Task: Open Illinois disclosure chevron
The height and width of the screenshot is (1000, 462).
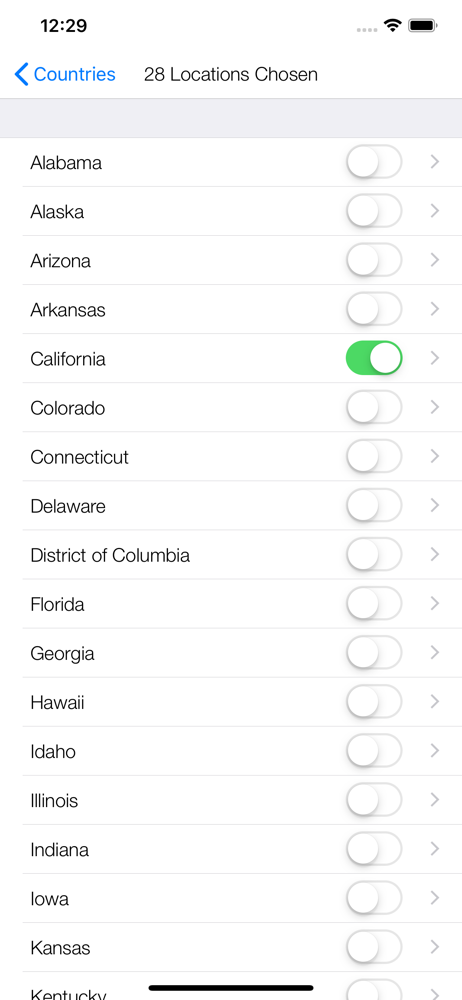Action: pyautogui.click(x=435, y=800)
